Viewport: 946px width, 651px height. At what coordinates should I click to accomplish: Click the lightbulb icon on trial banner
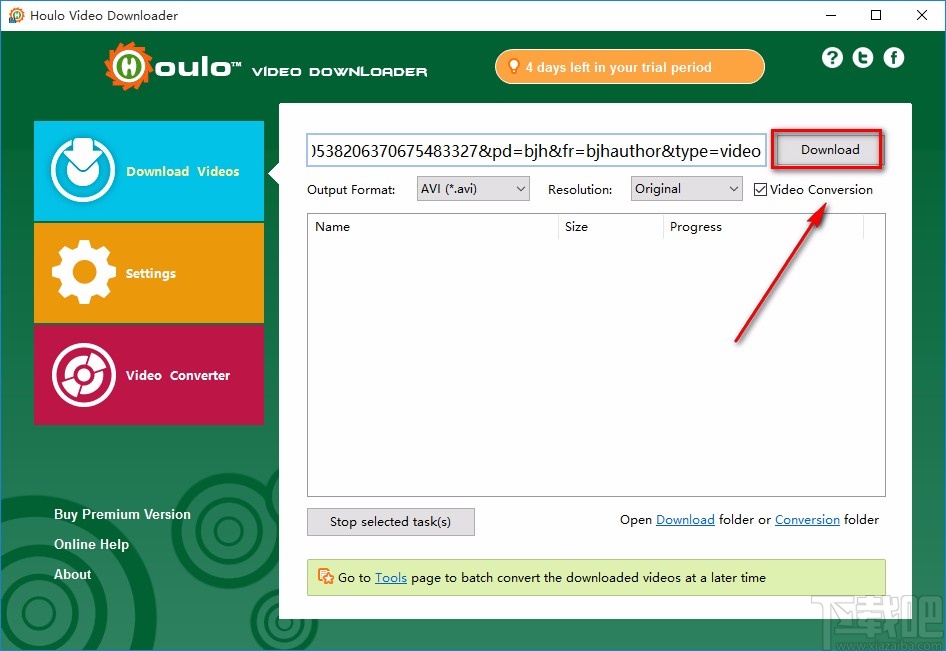514,66
